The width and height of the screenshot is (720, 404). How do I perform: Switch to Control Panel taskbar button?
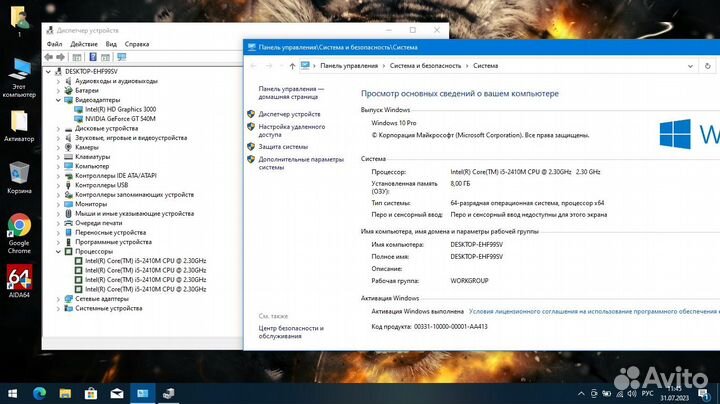coord(143,393)
